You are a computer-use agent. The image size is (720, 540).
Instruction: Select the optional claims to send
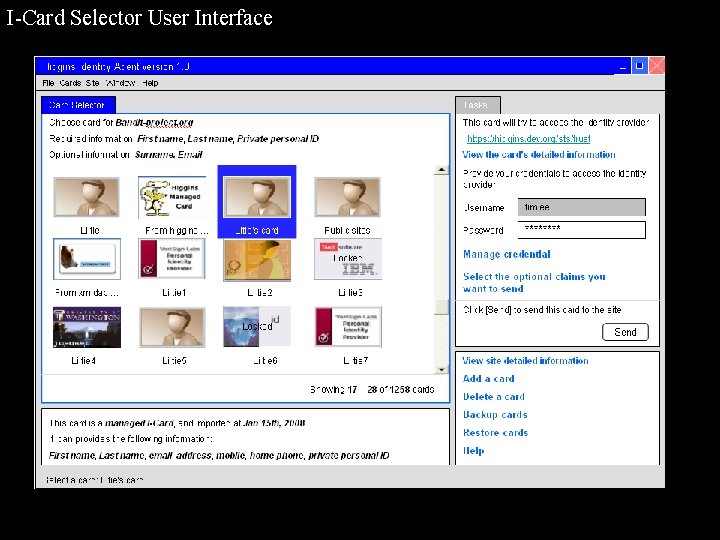tap(534, 282)
